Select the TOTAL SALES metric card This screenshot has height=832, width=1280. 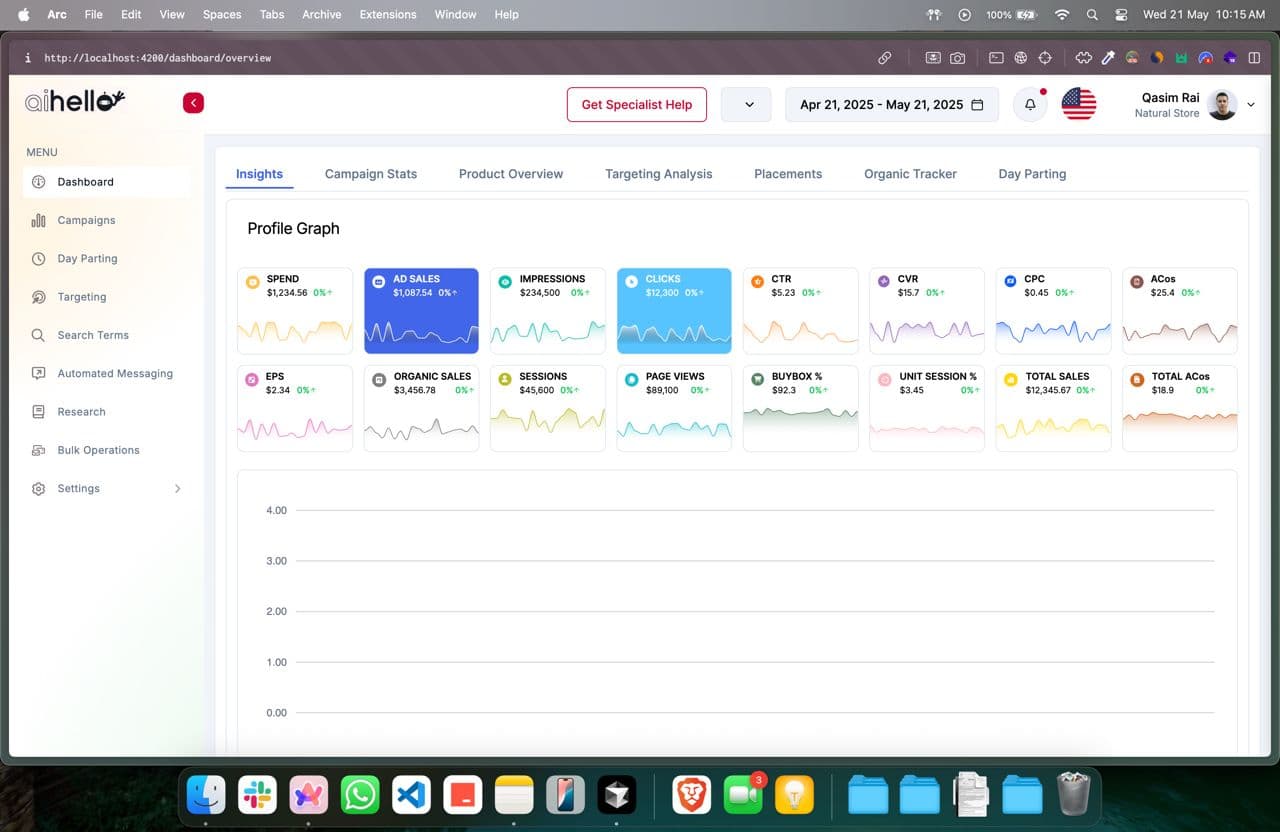coord(1053,408)
